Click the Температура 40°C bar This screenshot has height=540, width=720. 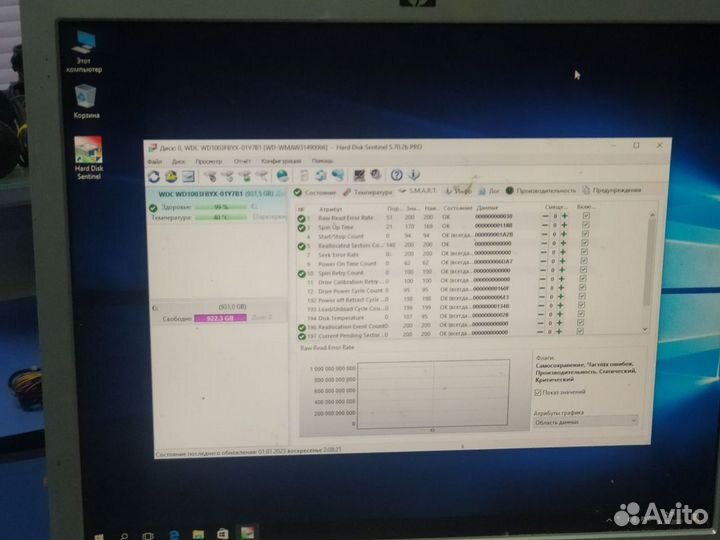pyautogui.click(x=221, y=217)
